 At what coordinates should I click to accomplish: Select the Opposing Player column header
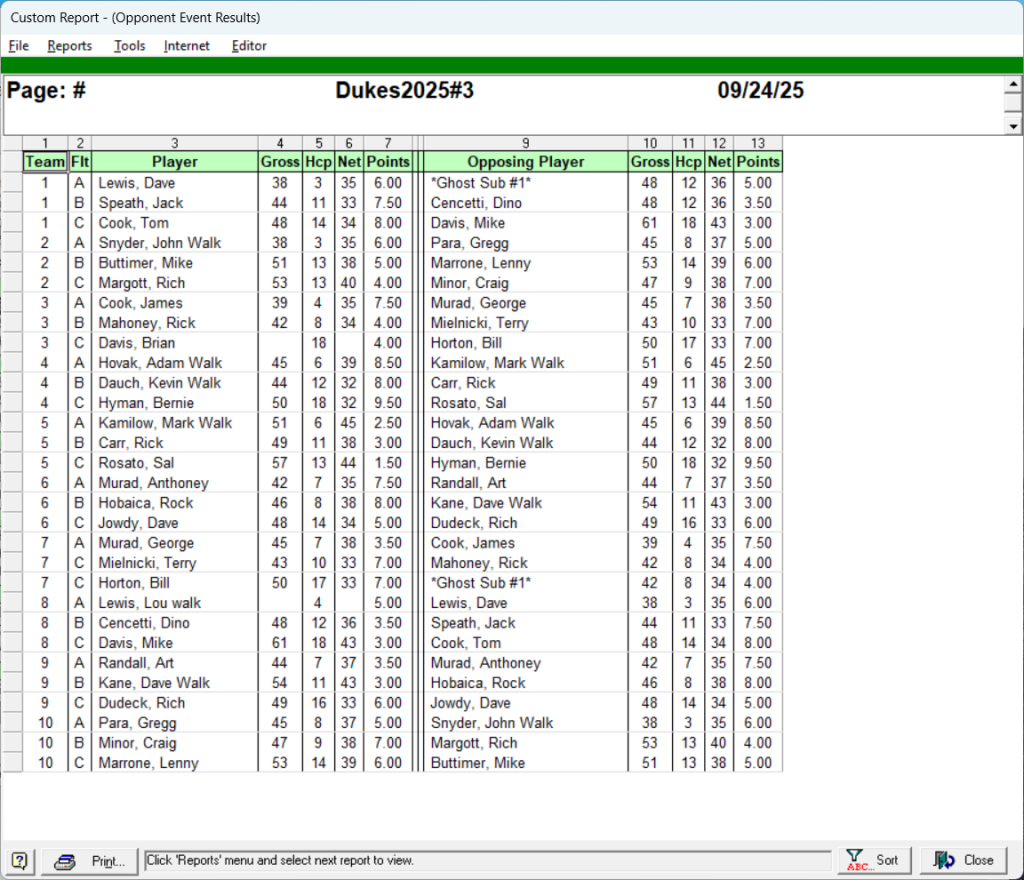(x=526, y=162)
